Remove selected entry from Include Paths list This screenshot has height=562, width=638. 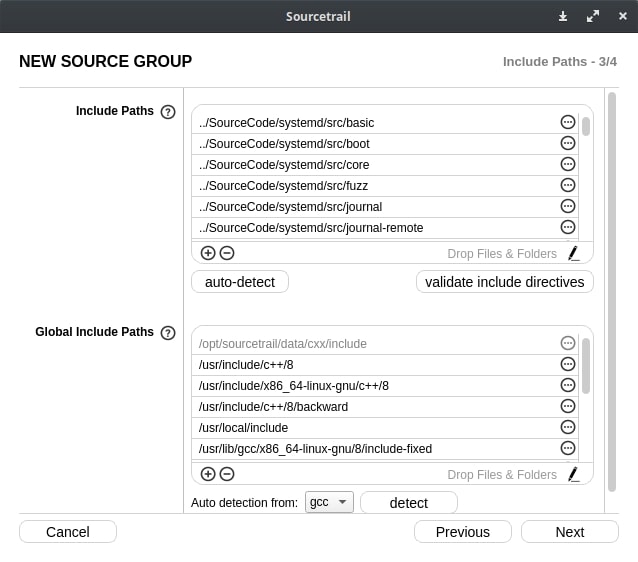227,254
